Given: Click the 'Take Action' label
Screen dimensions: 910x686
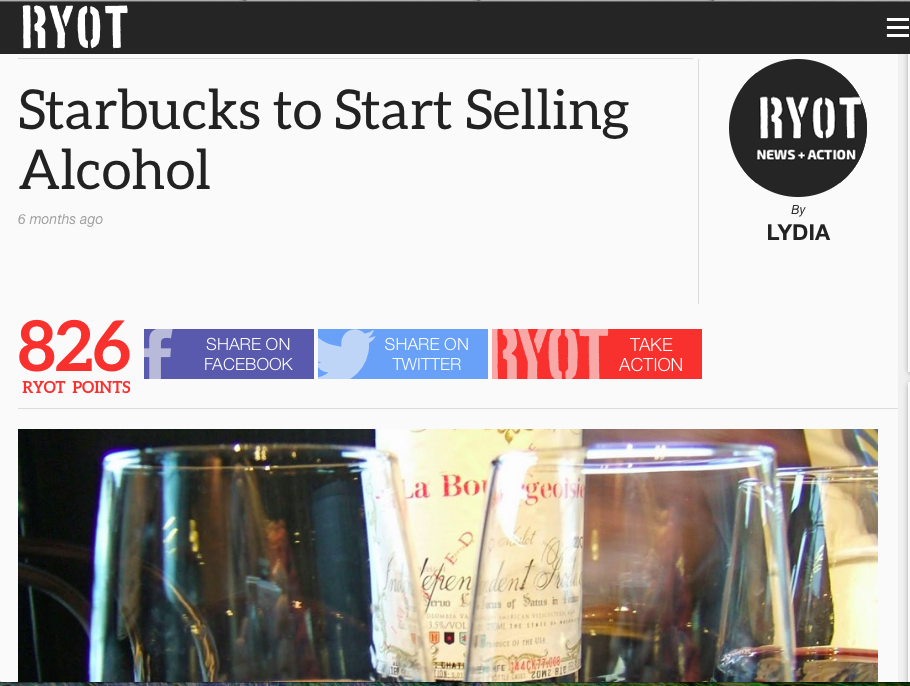Looking at the screenshot, I should [x=651, y=355].
